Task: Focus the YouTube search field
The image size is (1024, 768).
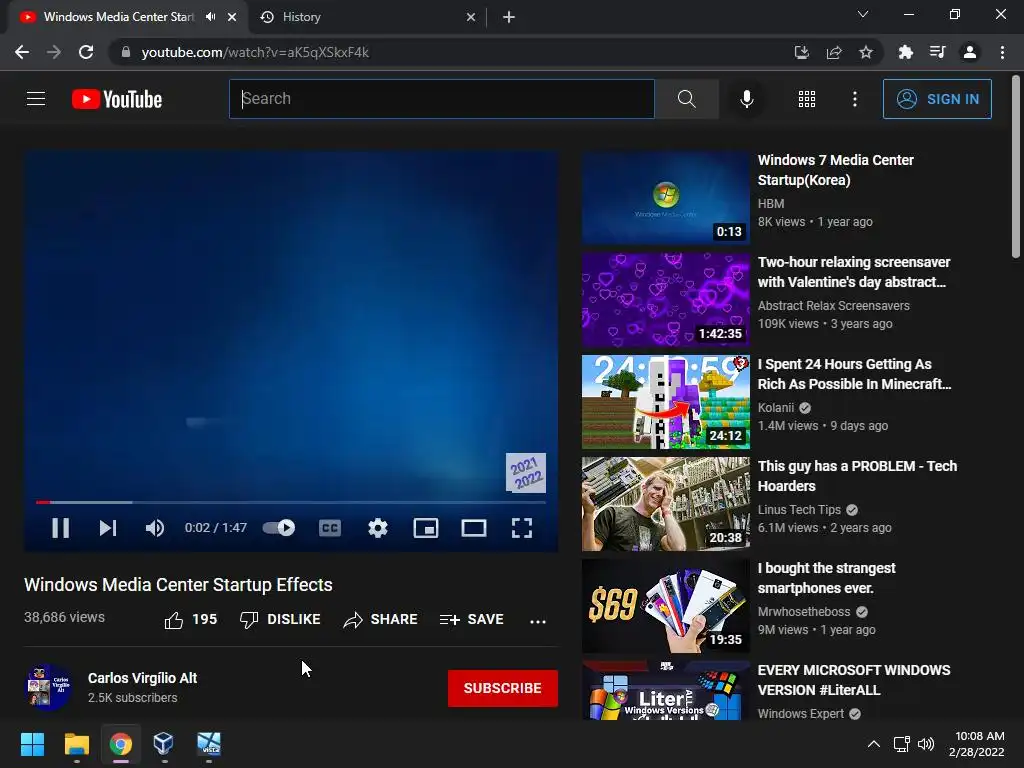Action: [x=441, y=99]
